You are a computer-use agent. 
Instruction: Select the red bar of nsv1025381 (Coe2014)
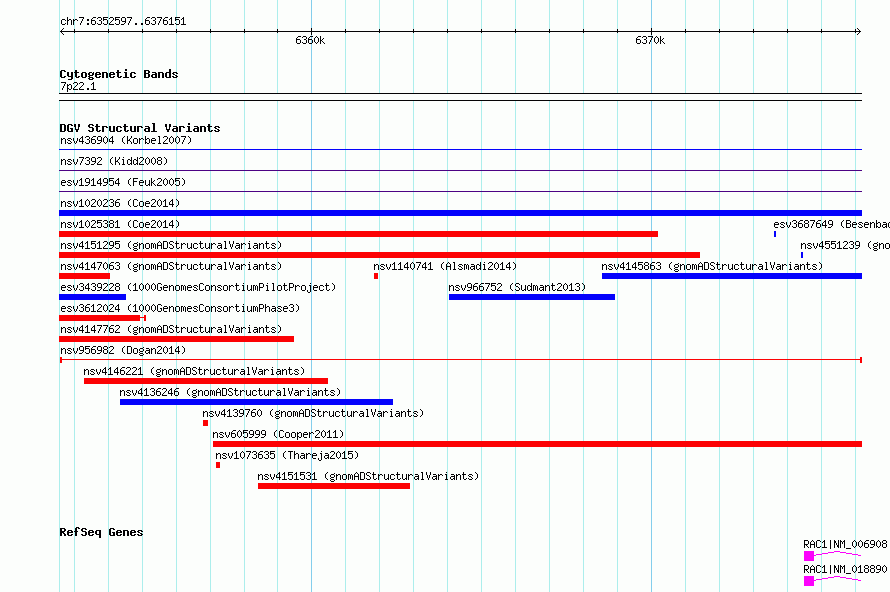click(x=358, y=234)
